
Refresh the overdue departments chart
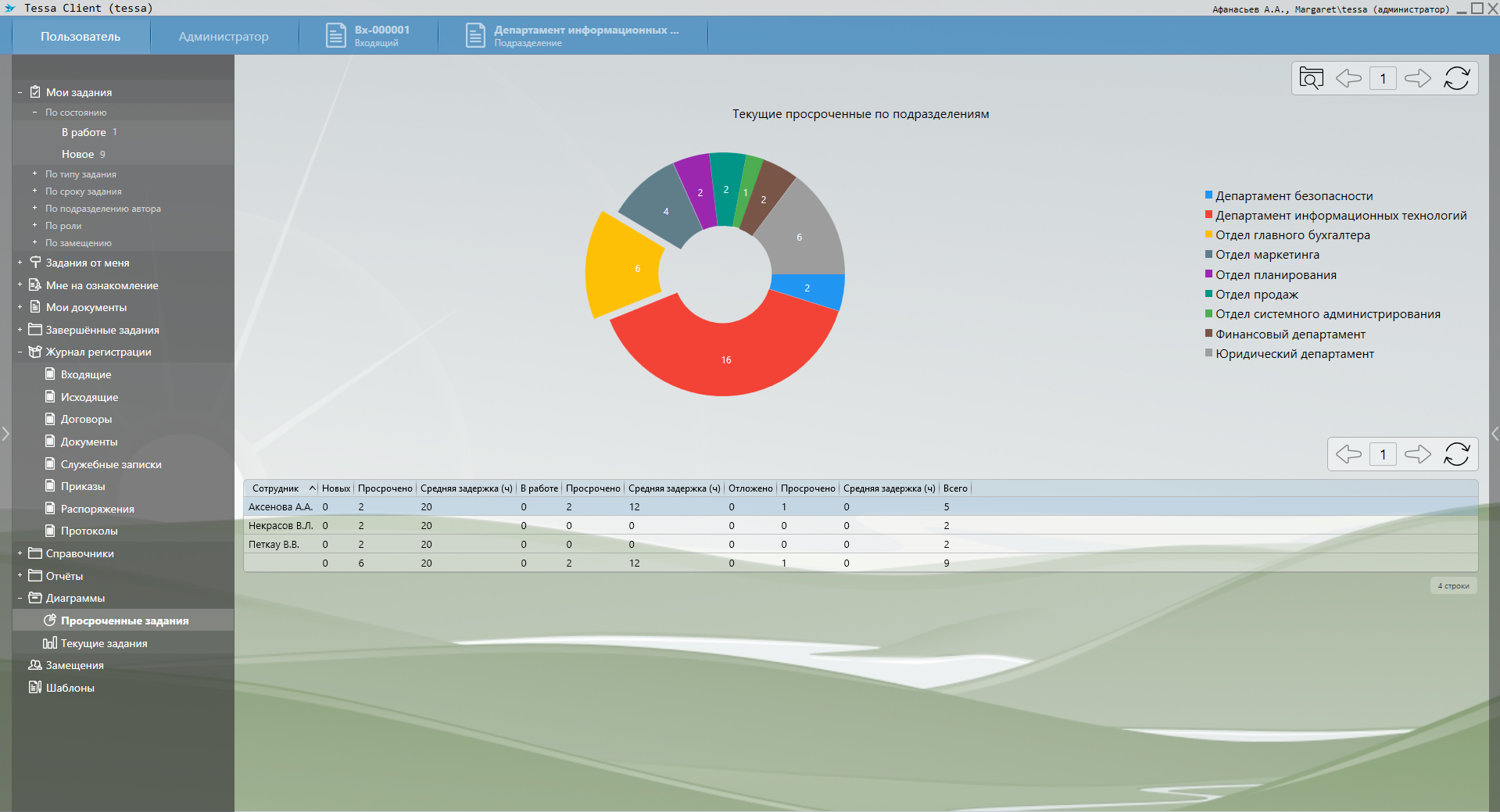[1456, 78]
